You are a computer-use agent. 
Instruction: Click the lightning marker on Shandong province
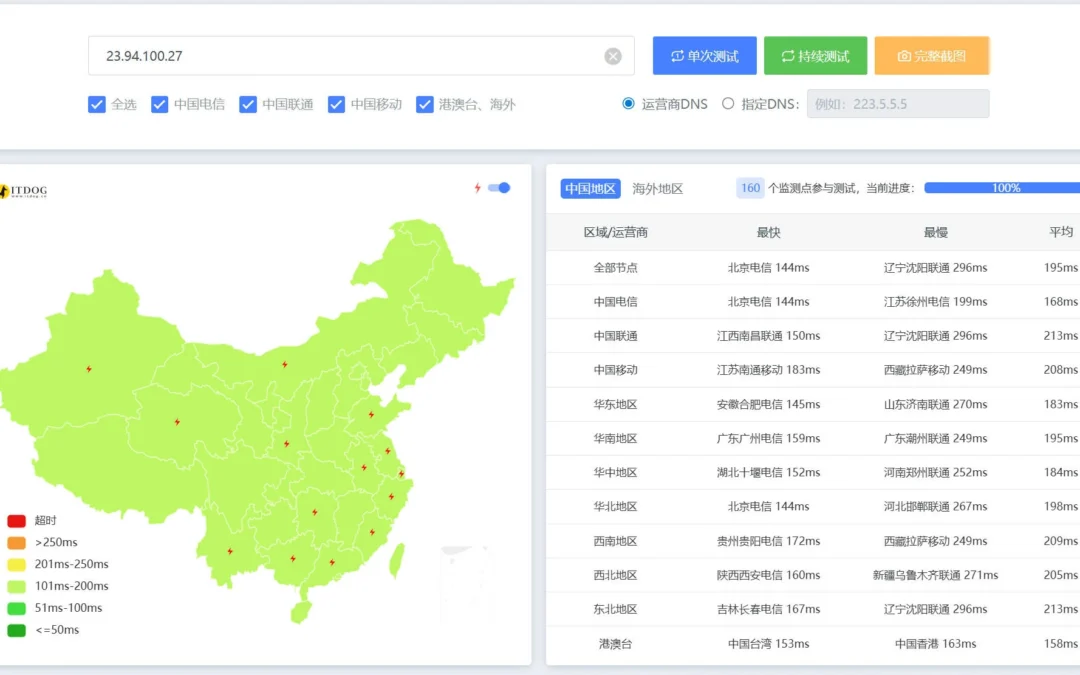371,415
